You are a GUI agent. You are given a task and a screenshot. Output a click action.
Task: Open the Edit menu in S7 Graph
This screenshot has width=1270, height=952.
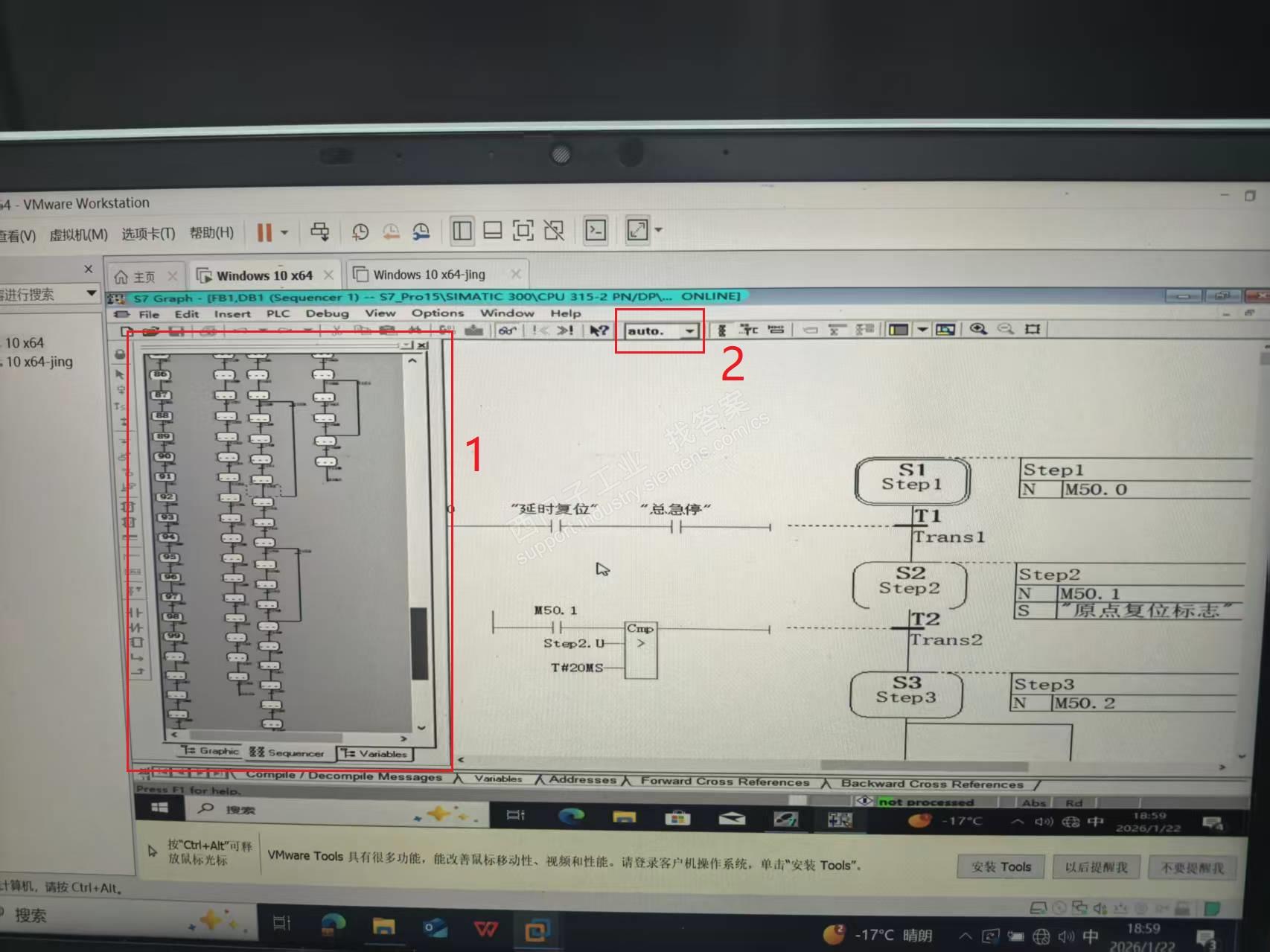(187, 314)
